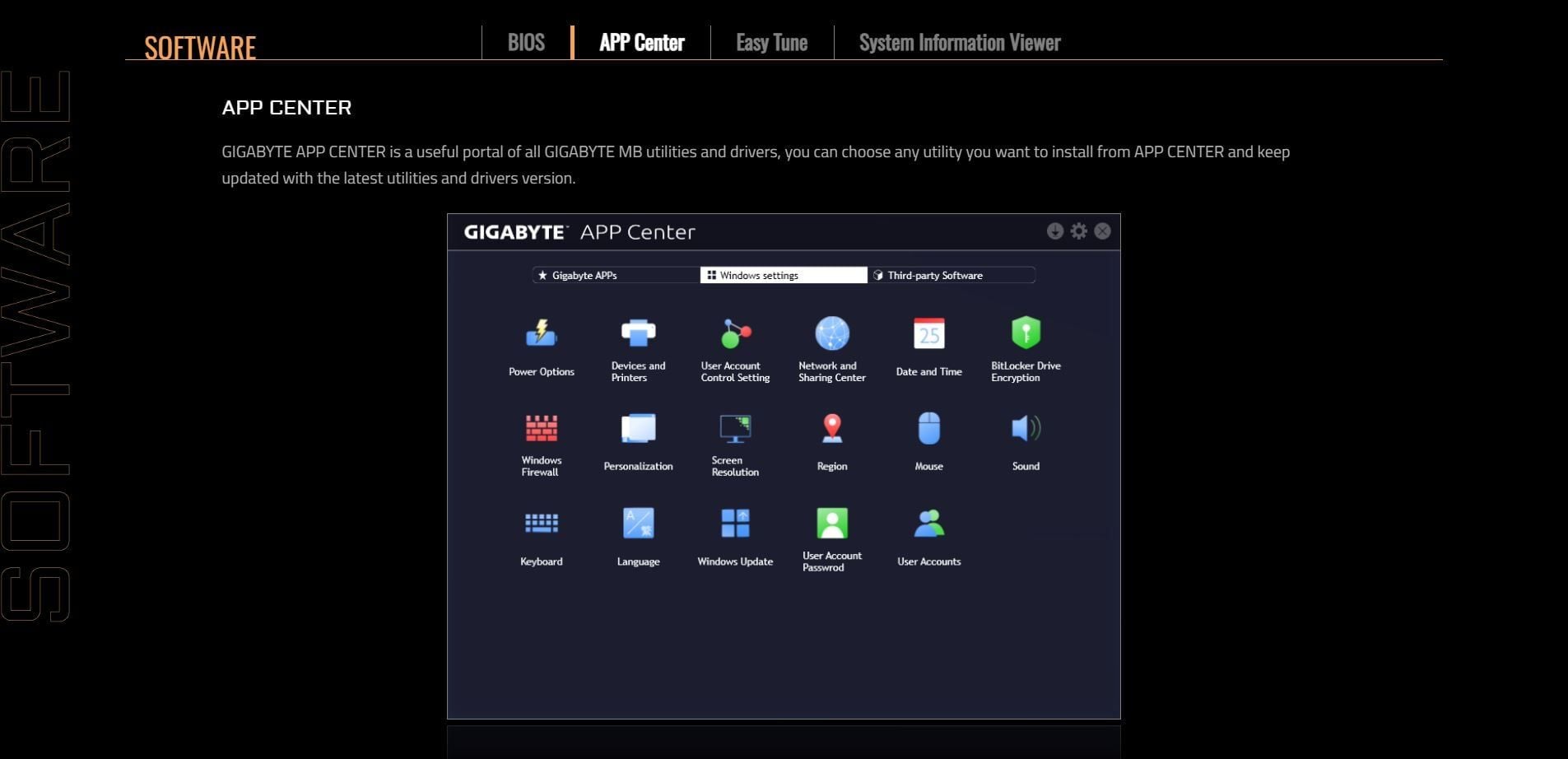
Task: Open the Windows Firewall icon
Action: (x=541, y=429)
